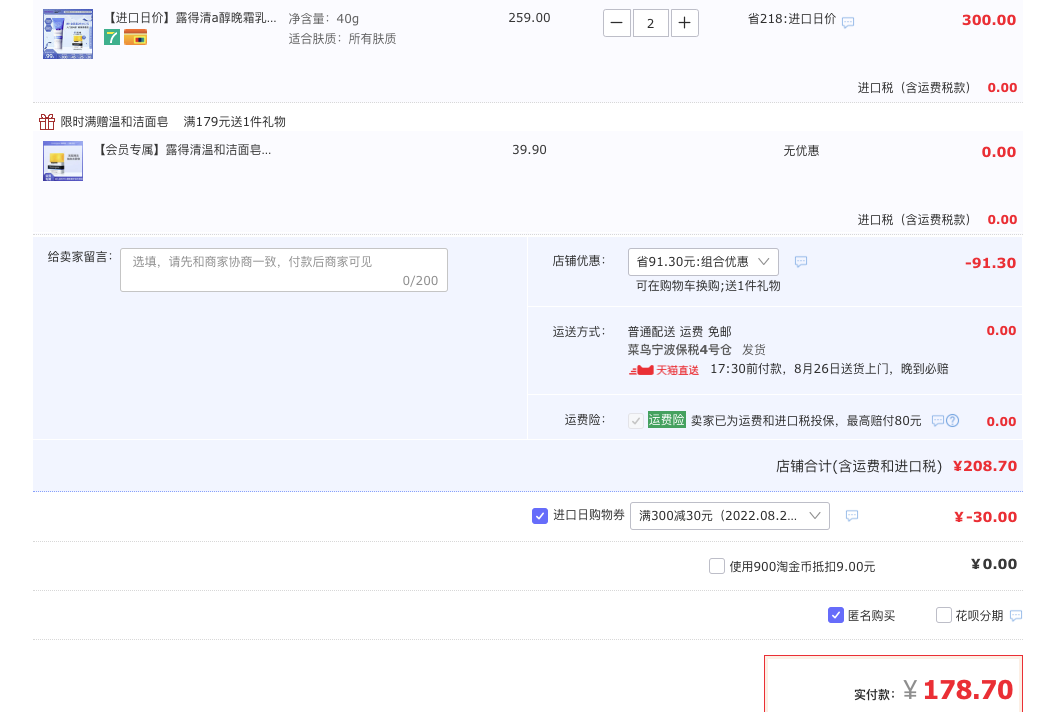1052x712 pixels.
Task: Click the seller message text box
Action: coord(284,270)
